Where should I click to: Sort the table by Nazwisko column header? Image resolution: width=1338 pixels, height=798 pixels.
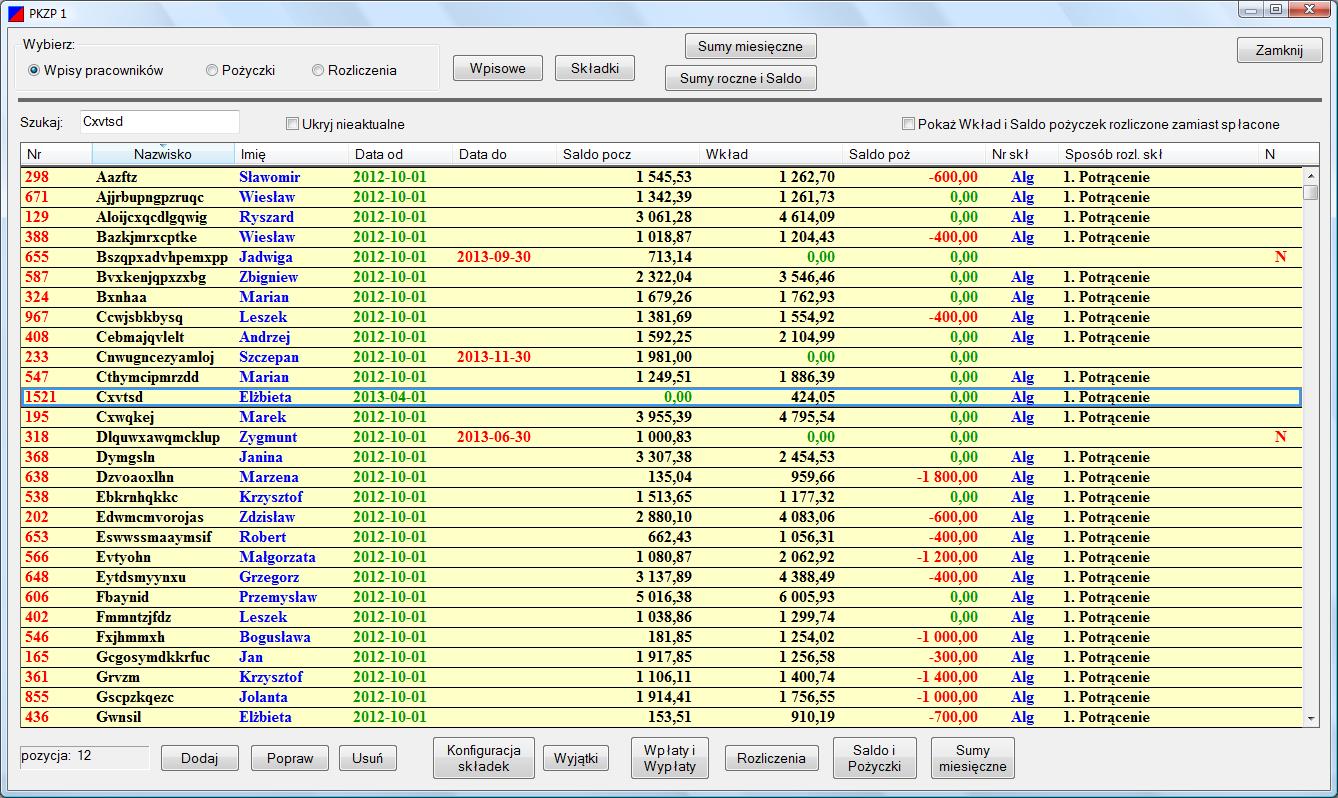(162, 154)
